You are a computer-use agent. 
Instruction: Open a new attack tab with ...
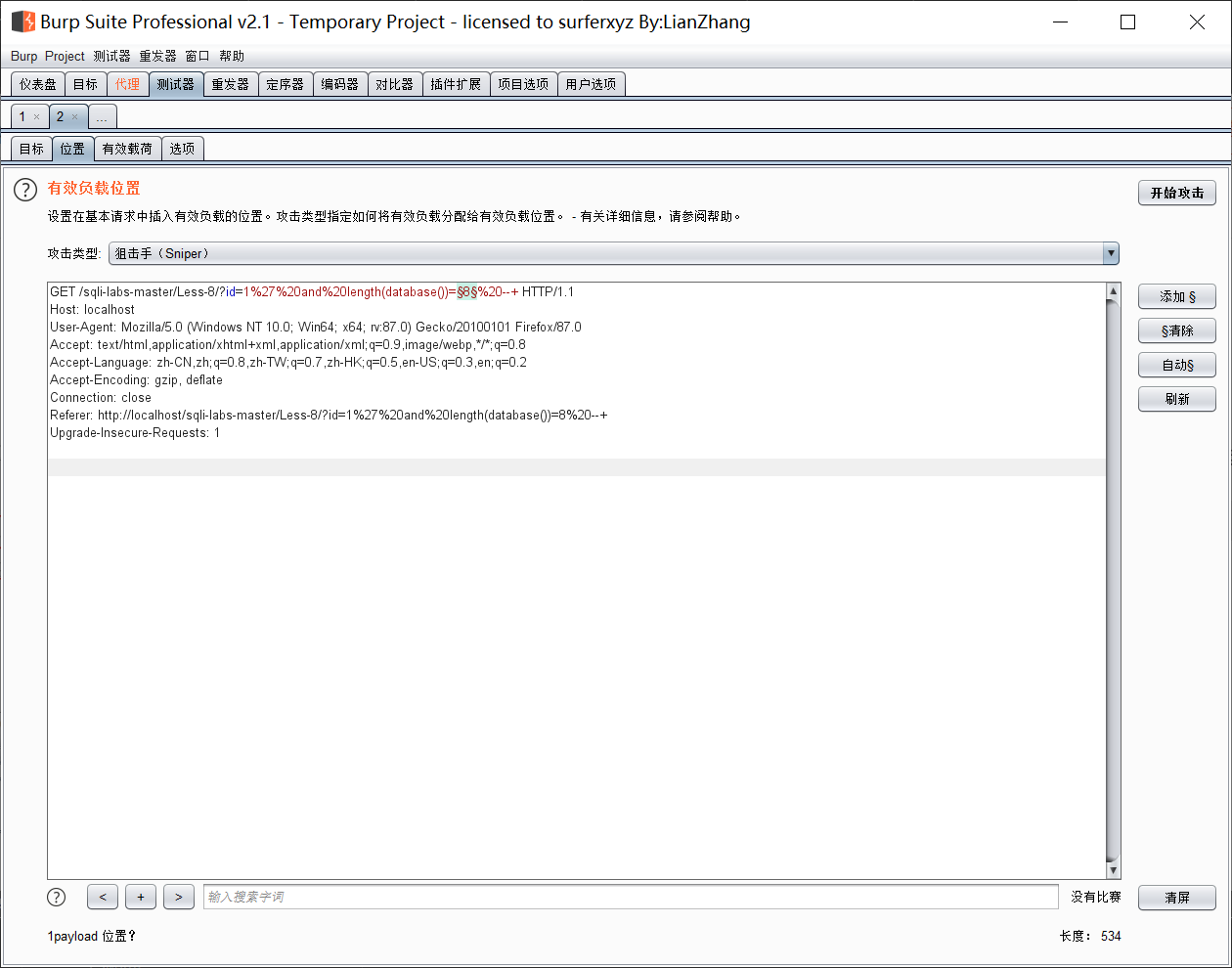103,117
